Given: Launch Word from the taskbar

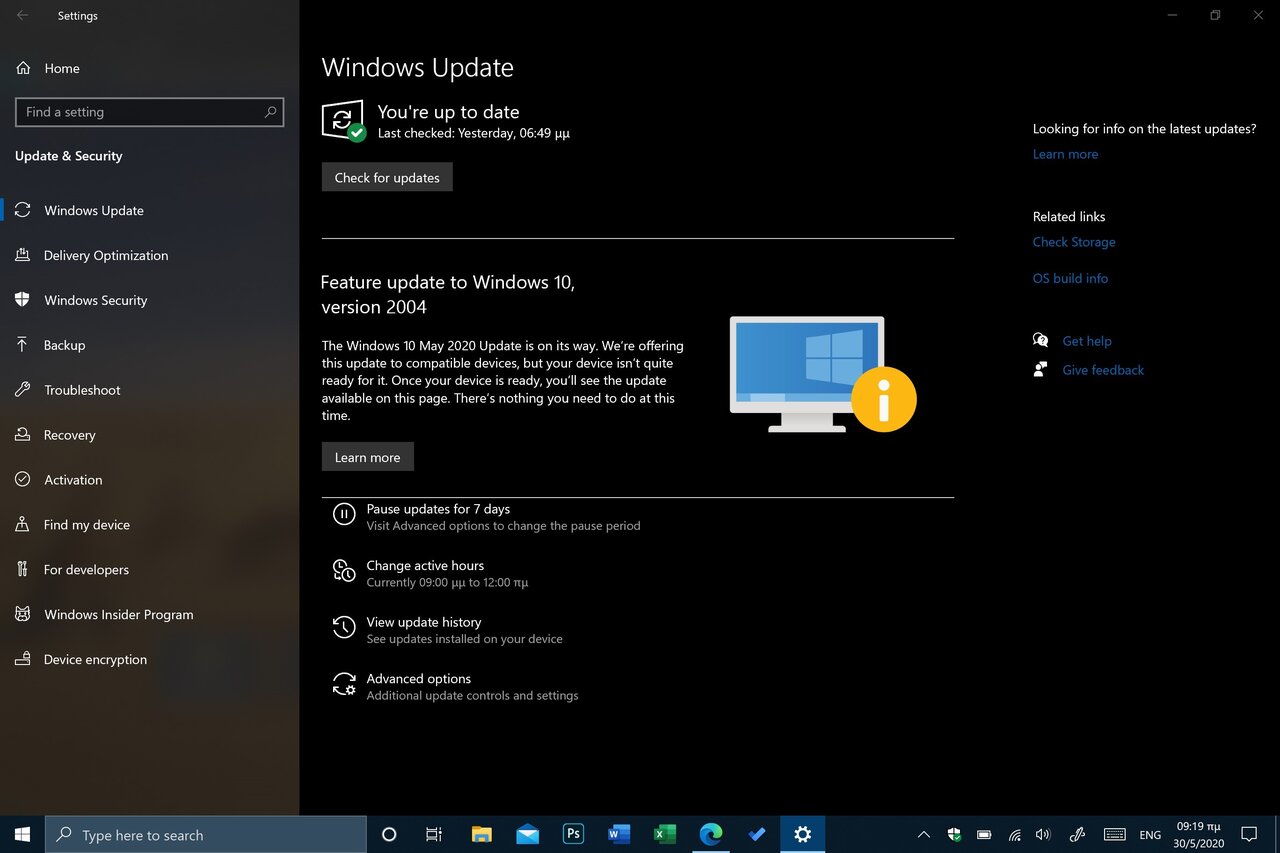Looking at the screenshot, I should click(x=619, y=834).
